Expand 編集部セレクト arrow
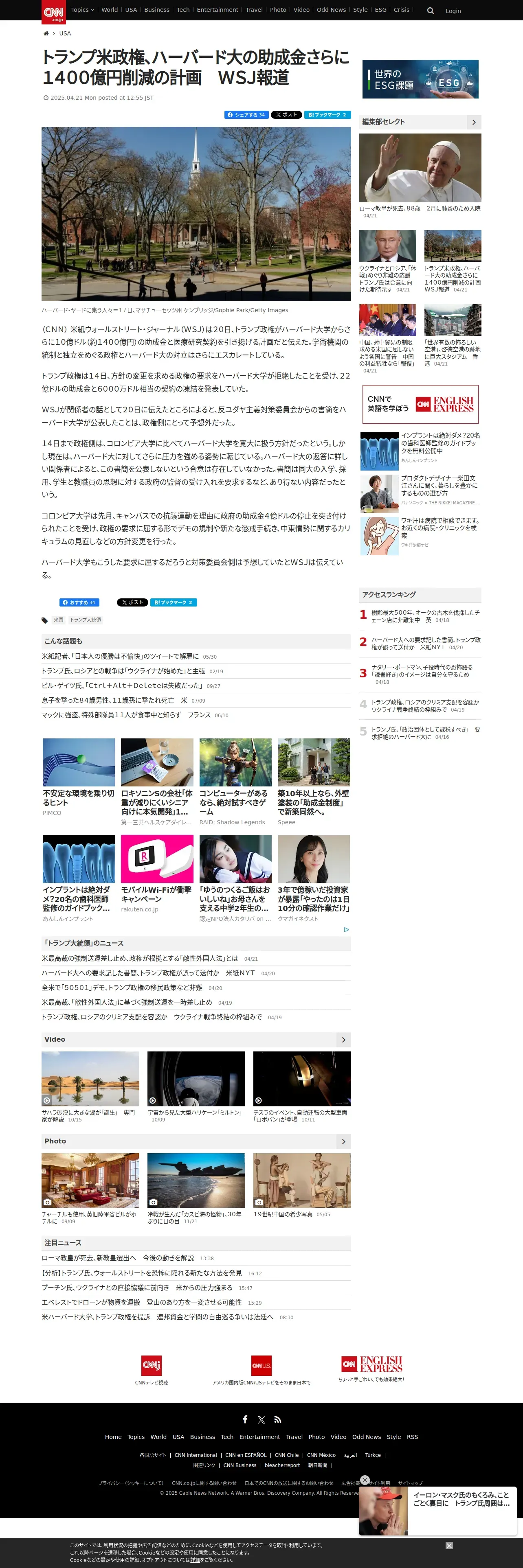This screenshot has width=523, height=1568. click(474, 123)
